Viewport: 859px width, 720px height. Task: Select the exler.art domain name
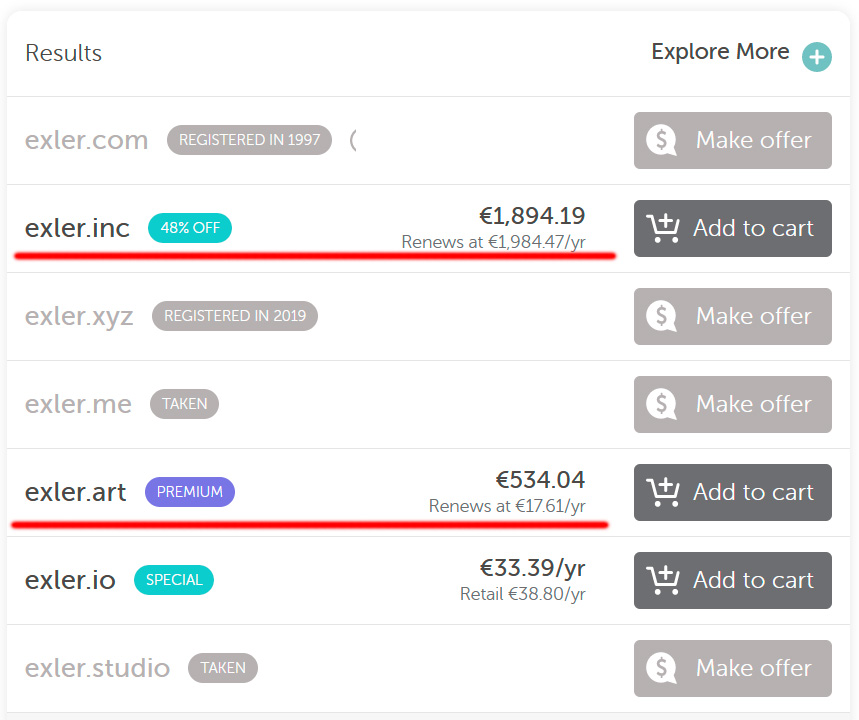coord(76,492)
